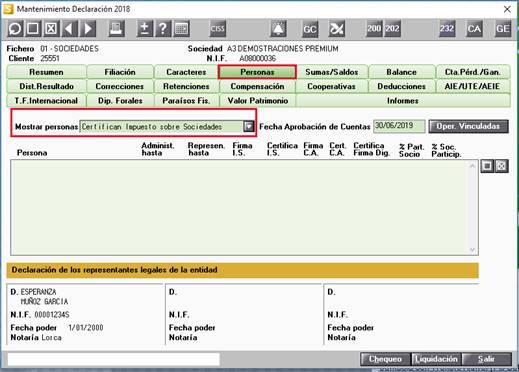Open the Compensación tab
Image resolution: width=519 pixels, height=372 pixels.
[x=257, y=86]
